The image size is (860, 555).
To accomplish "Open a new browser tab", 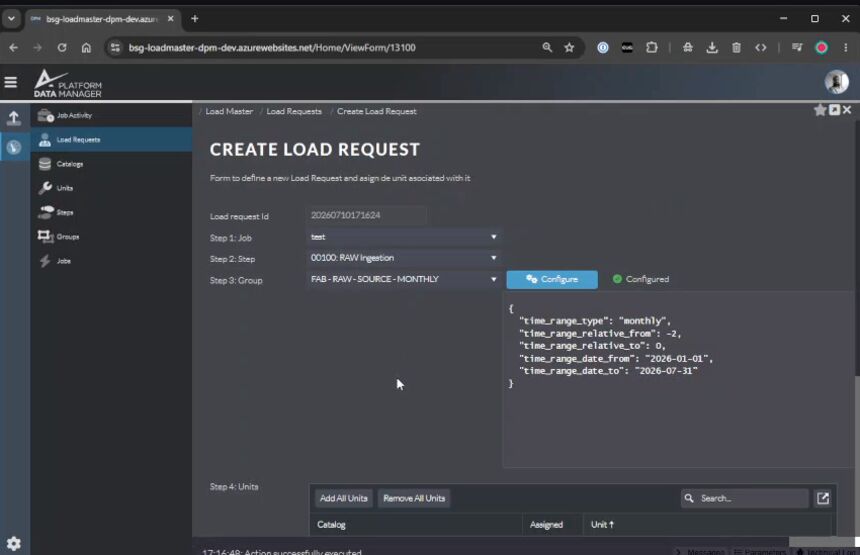I will (195, 19).
